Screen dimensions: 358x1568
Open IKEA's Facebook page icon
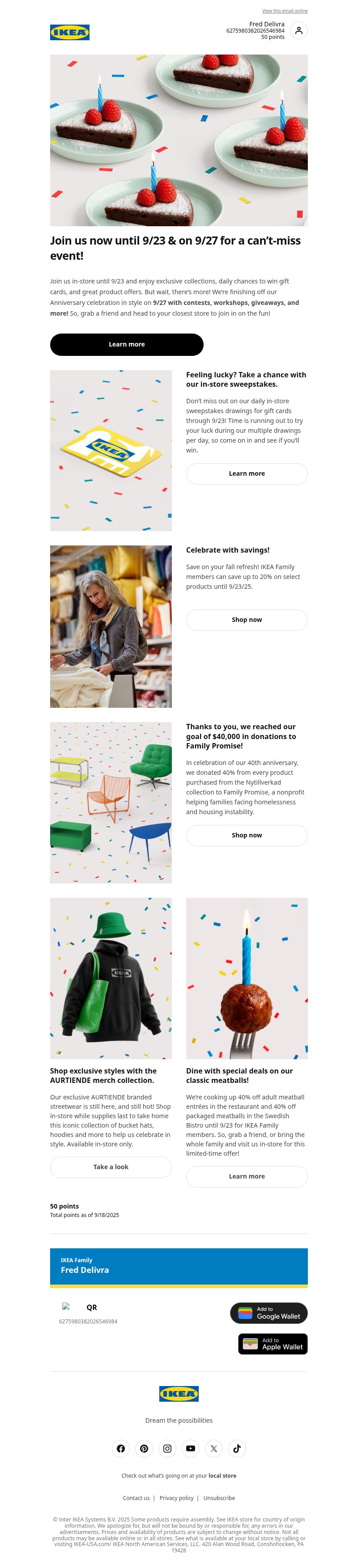pyautogui.click(x=120, y=1448)
